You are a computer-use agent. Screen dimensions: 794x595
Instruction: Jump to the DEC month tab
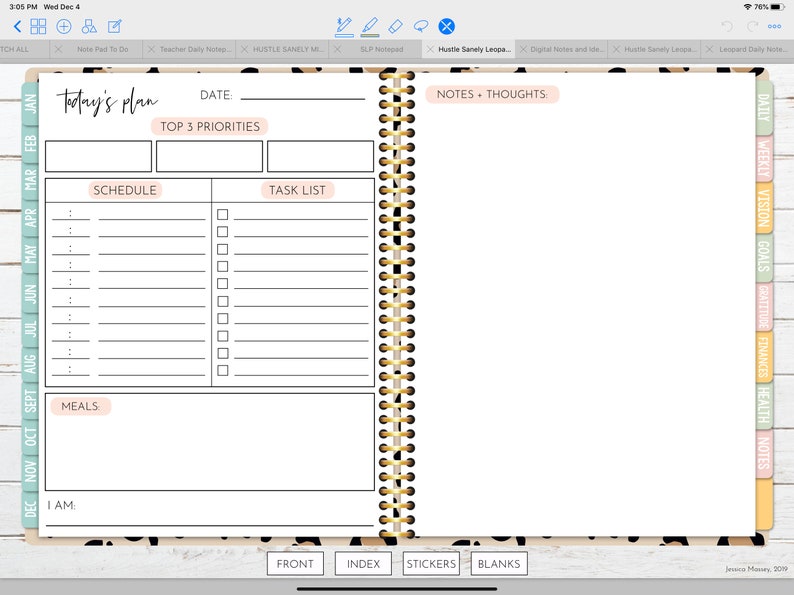pyautogui.click(x=30, y=508)
